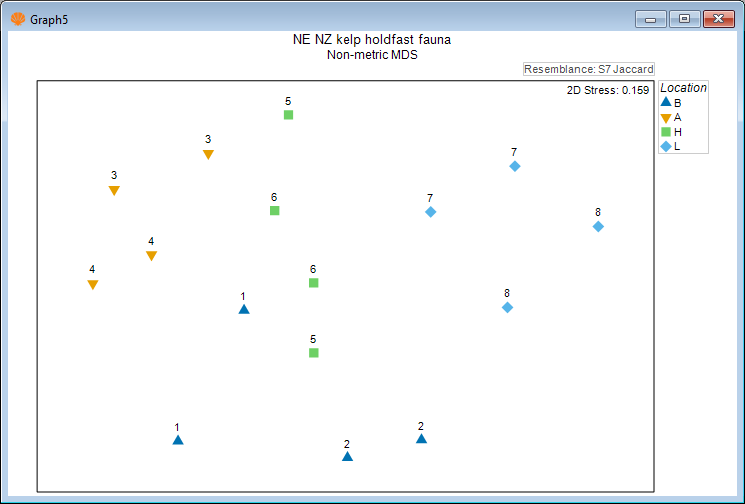Click the Resemblance: S7 Jaccard box

(x=588, y=69)
